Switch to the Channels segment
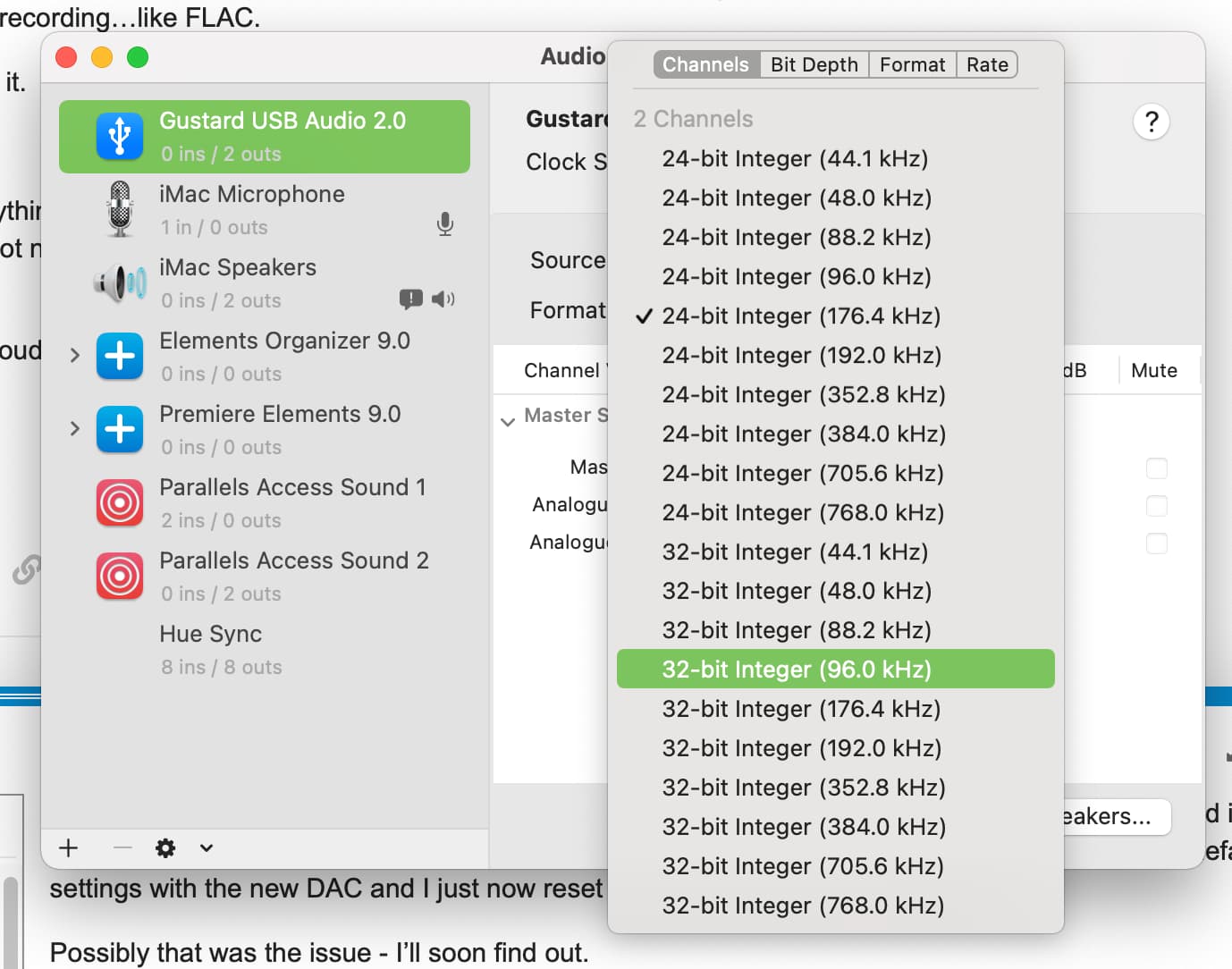 (706, 64)
